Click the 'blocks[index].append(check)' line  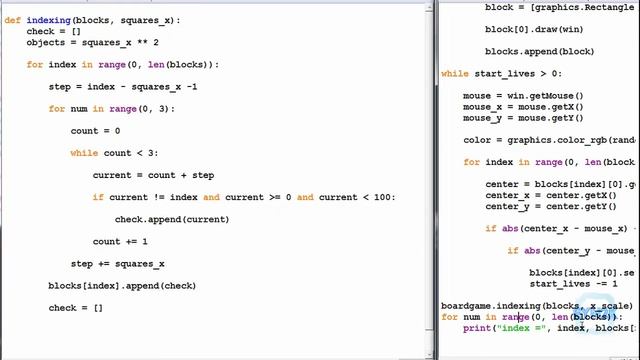[122, 286]
